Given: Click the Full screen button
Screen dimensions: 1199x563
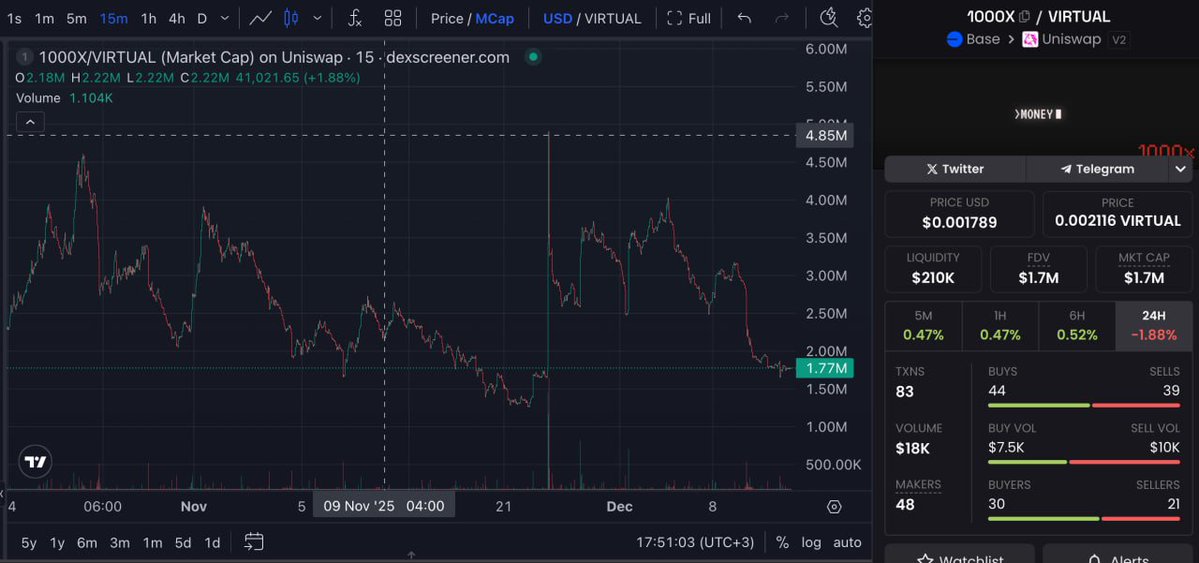Looking at the screenshot, I should [689, 18].
